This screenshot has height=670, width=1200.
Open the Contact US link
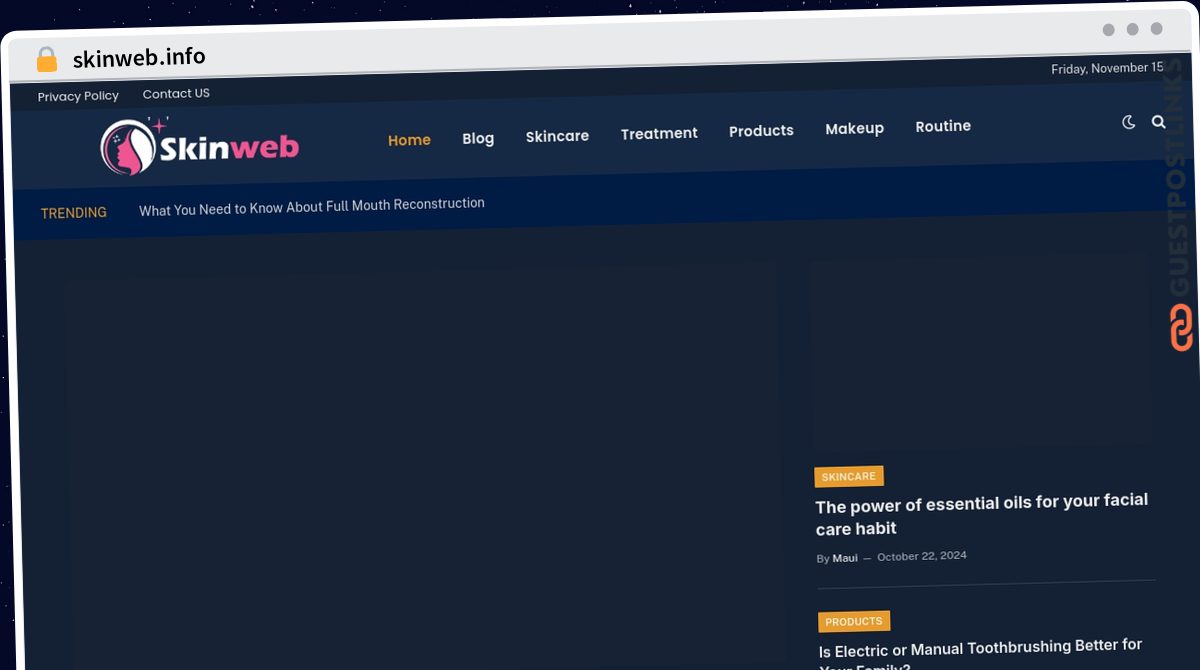tap(176, 94)
